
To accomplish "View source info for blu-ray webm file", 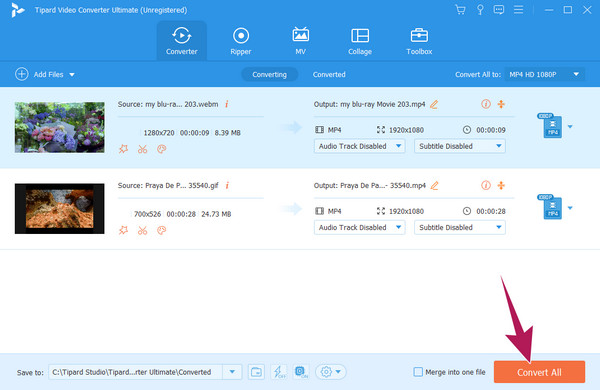I will pos(227,104).
